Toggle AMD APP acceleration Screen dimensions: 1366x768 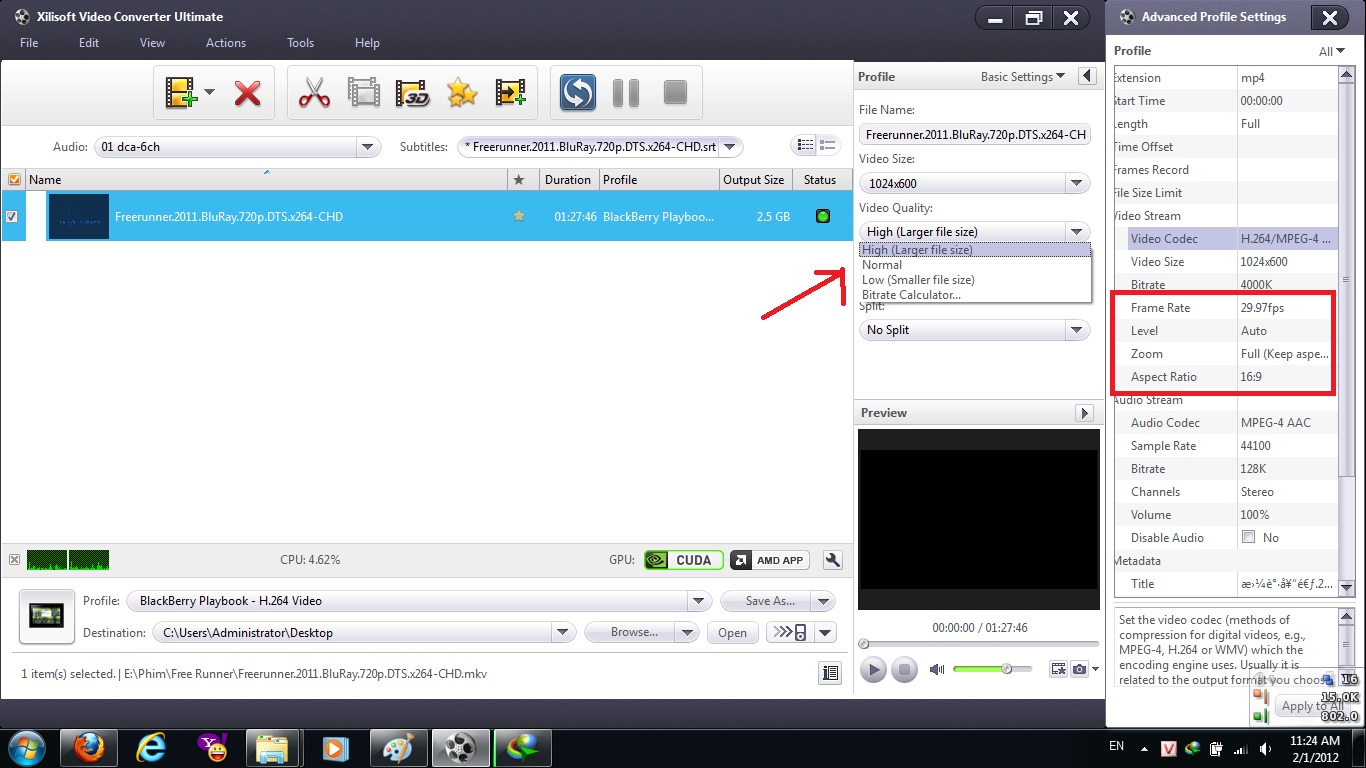tap(769, 560)
